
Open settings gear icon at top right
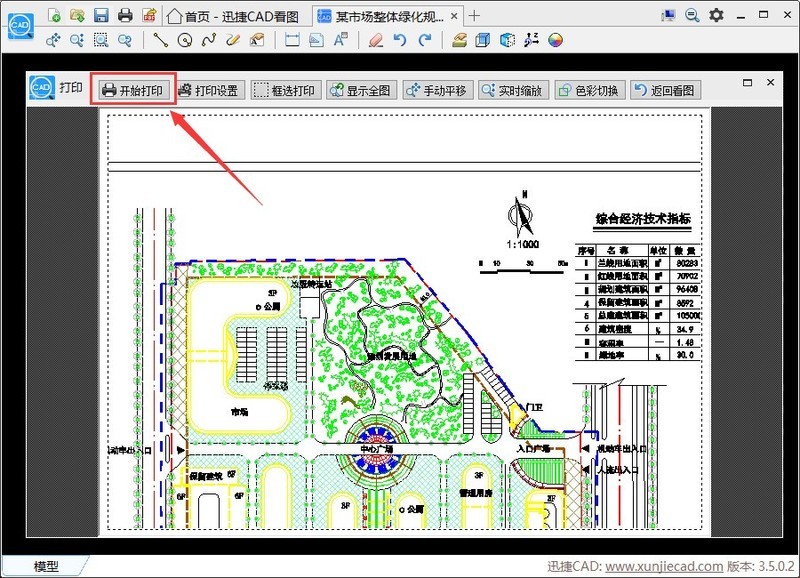tap(716, 15)
